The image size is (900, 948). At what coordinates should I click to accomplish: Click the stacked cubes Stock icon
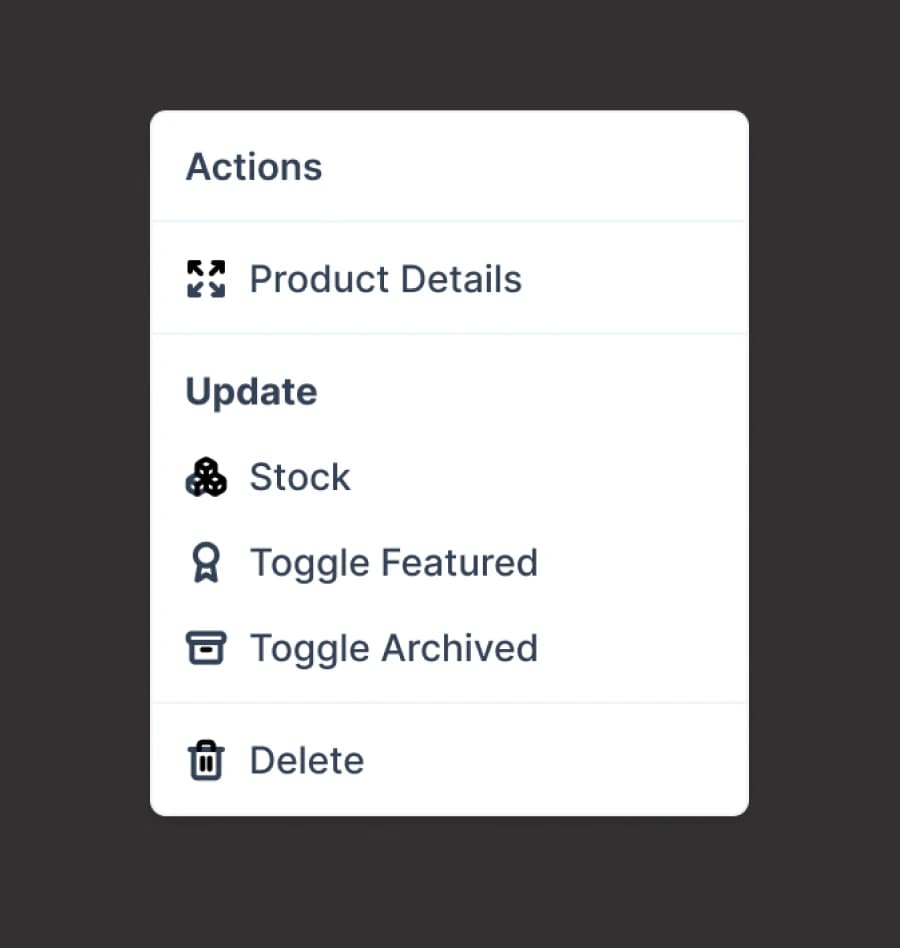click(206, 477)
